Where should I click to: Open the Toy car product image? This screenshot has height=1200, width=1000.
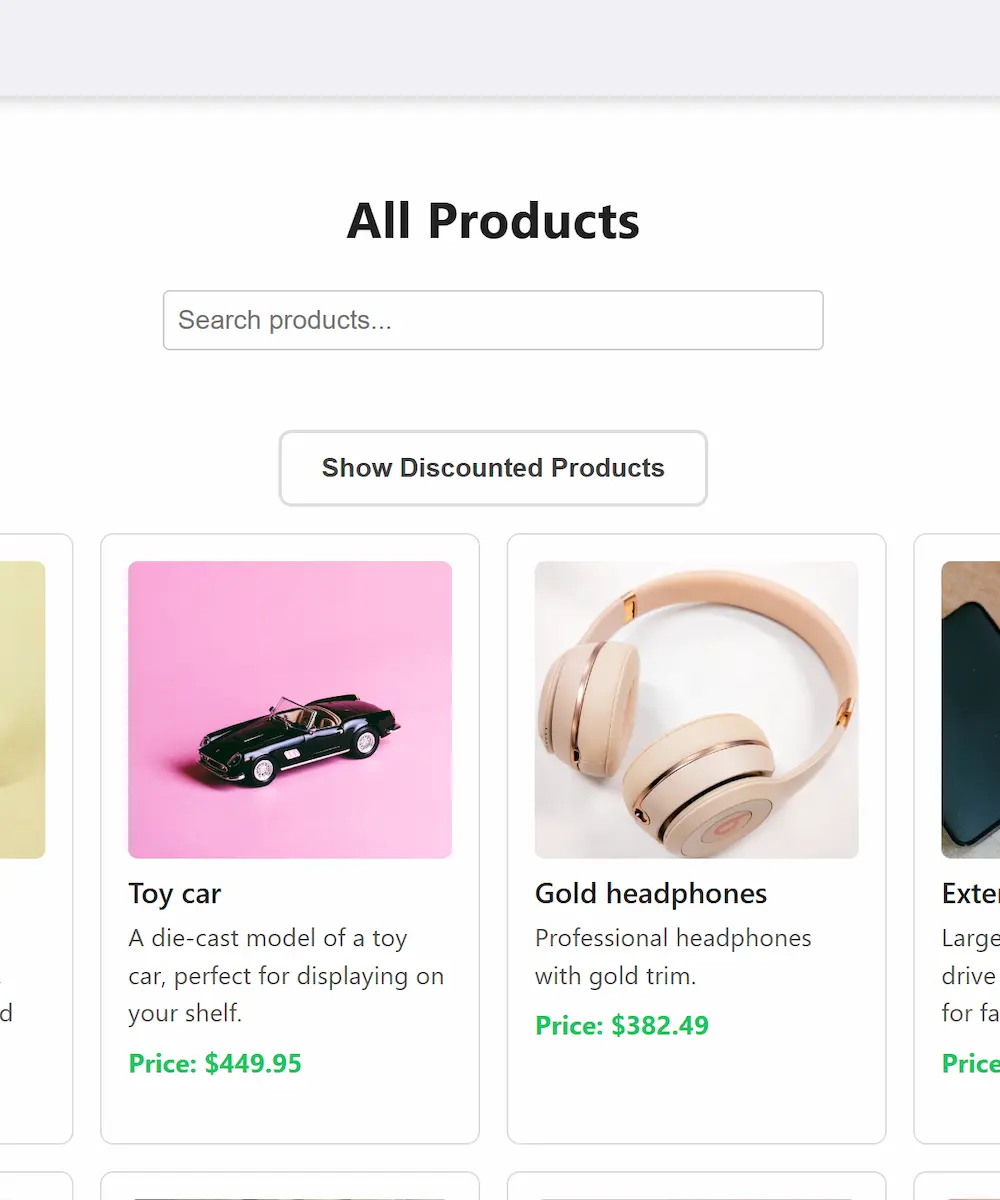[x=290, y=709]
